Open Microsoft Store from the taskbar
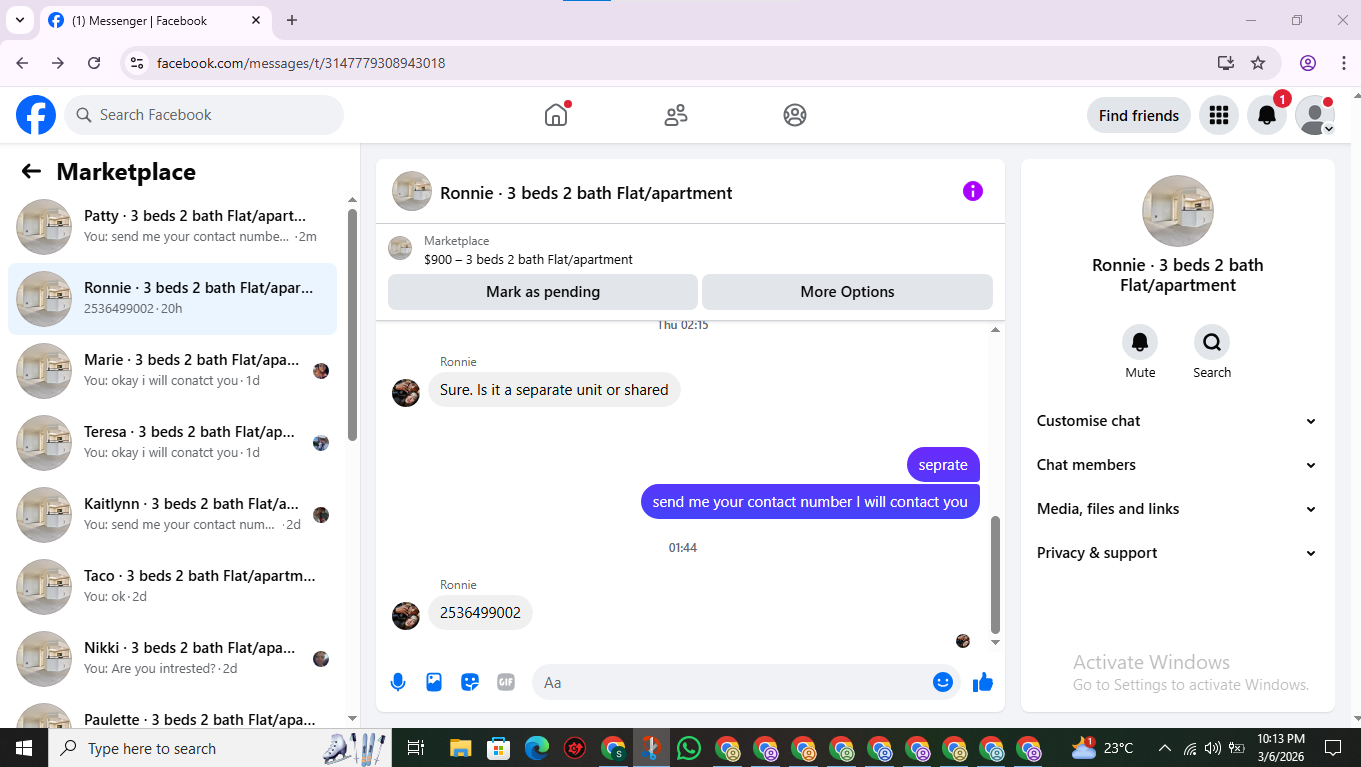Screen dimensions: 1361x767 pos(498,748)
